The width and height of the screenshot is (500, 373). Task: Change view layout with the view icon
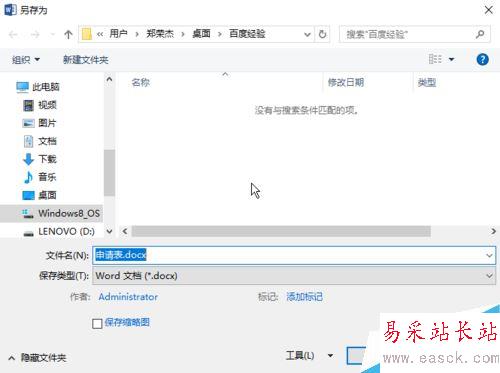(x=435, y=59)
